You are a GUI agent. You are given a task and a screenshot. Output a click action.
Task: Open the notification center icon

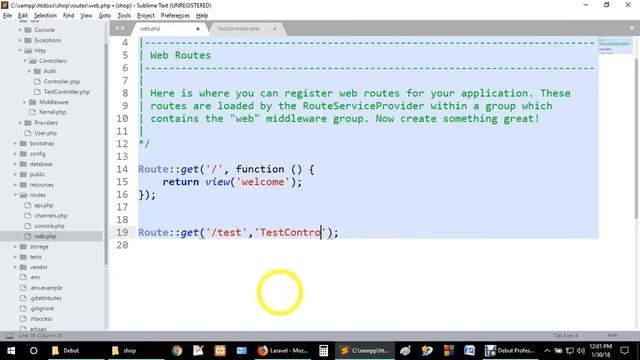(624, 351)
